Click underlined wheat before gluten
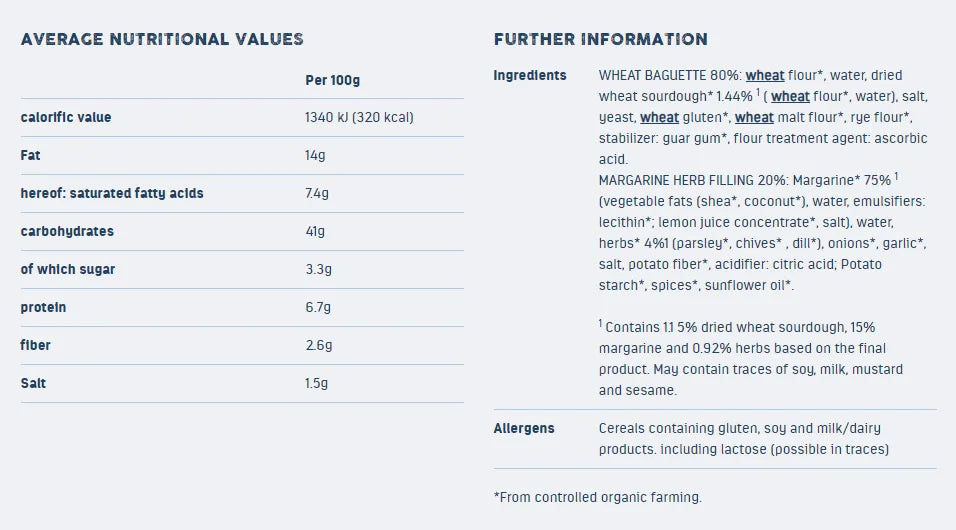 (x=659, y=118)
